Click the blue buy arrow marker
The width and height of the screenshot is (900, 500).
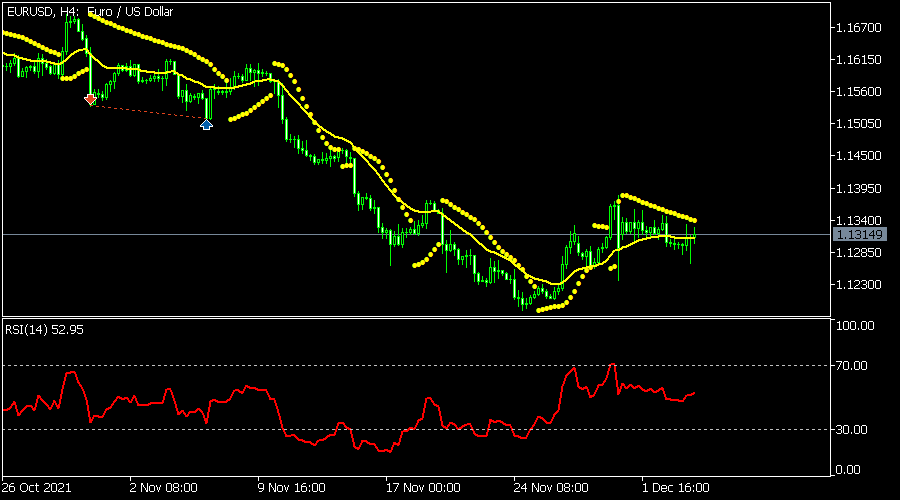[x=206, y=124]
